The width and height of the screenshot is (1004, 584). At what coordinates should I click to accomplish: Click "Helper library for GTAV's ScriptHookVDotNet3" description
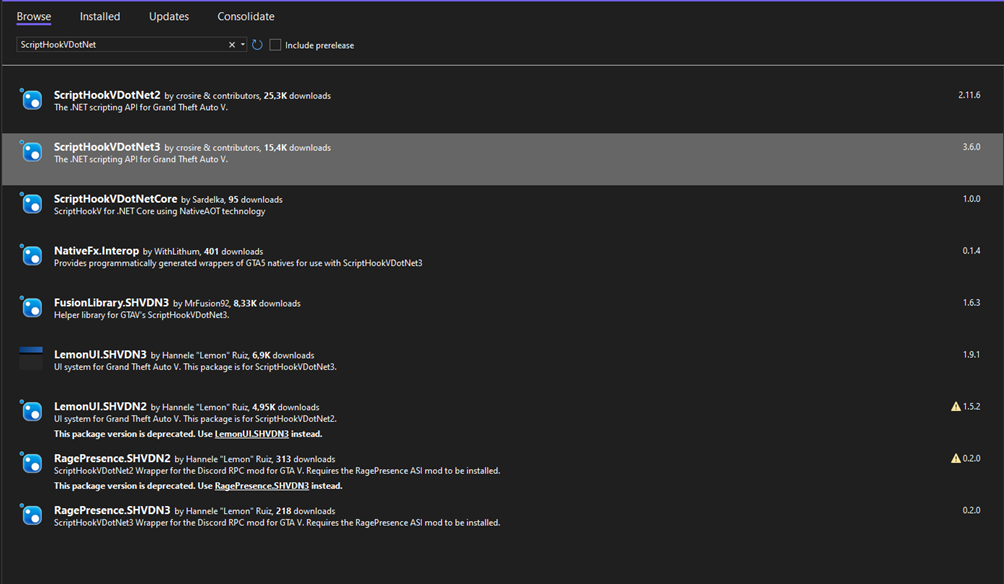pyautogui.click(x=142, y=315)
